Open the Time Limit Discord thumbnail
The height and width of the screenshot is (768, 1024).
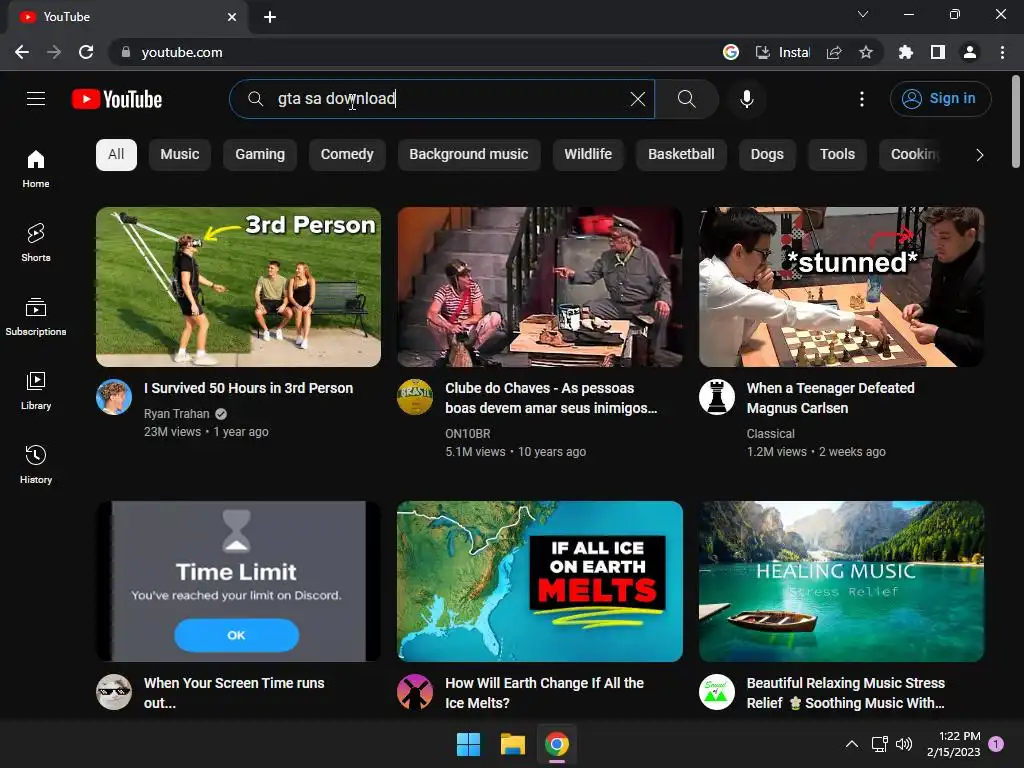(238, 581)
